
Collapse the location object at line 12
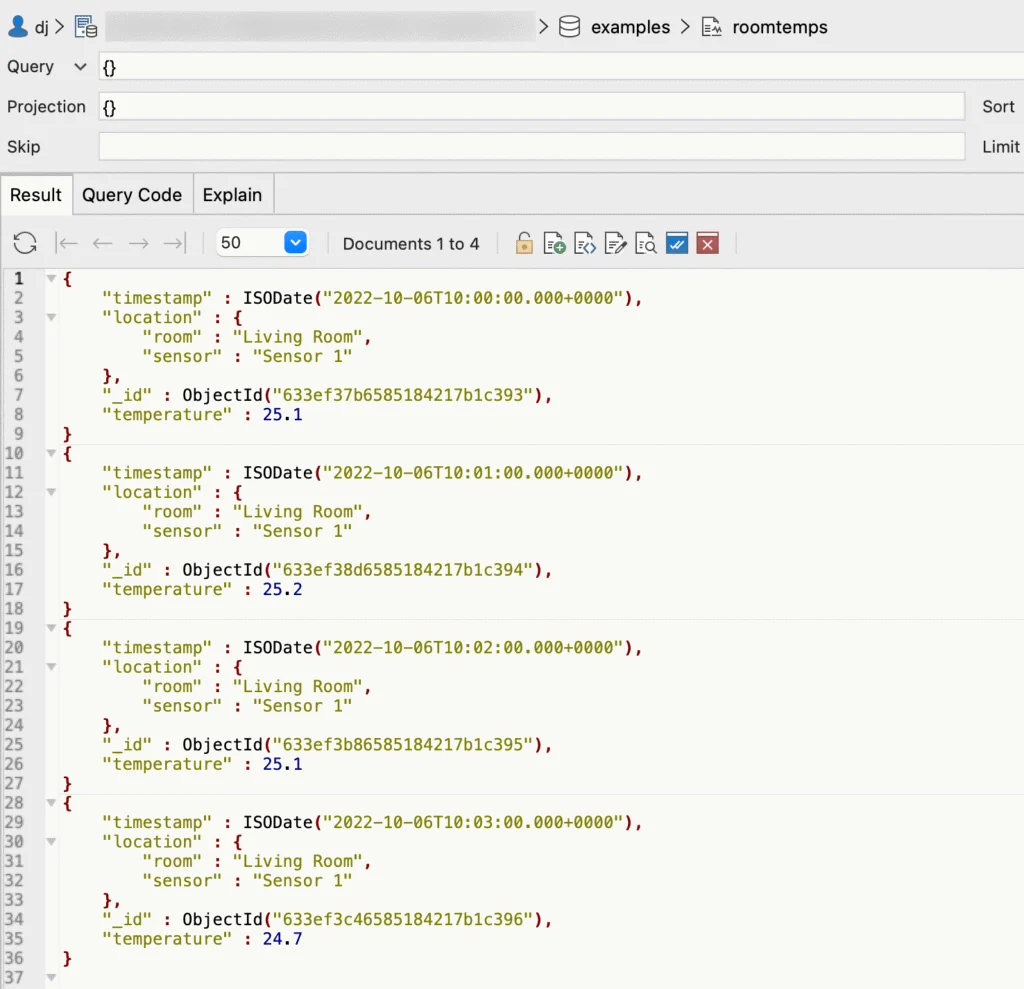click(51, 493)
